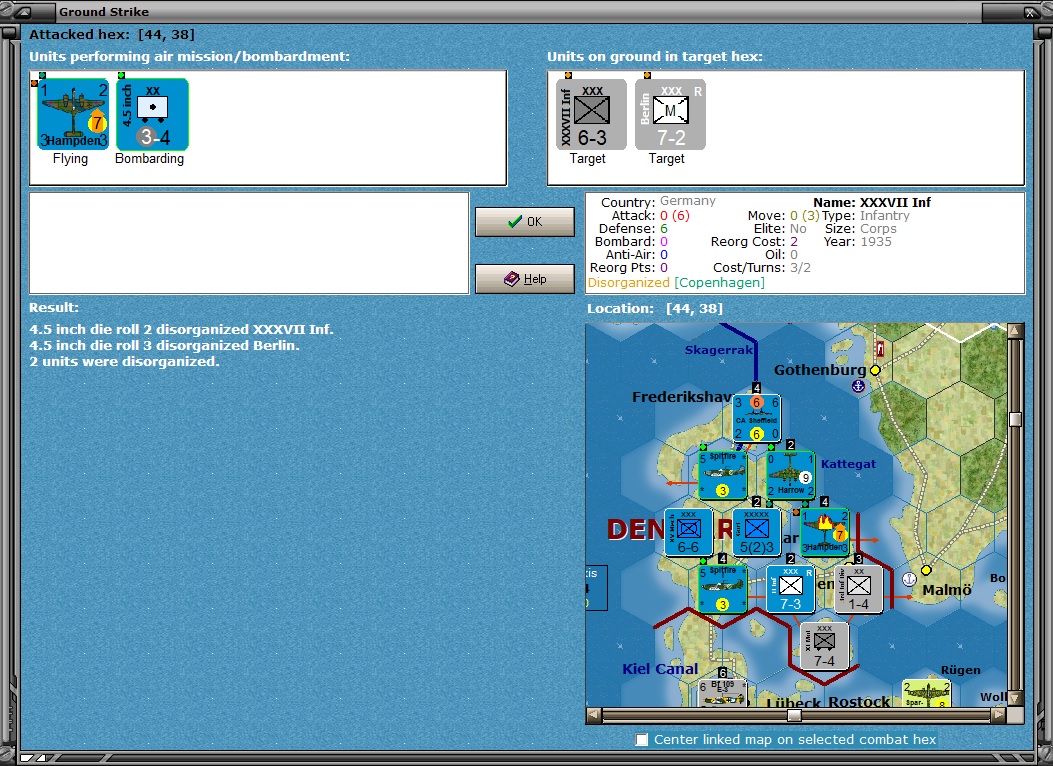Select the Berlin mechanized target unit

tap(670, 114)
